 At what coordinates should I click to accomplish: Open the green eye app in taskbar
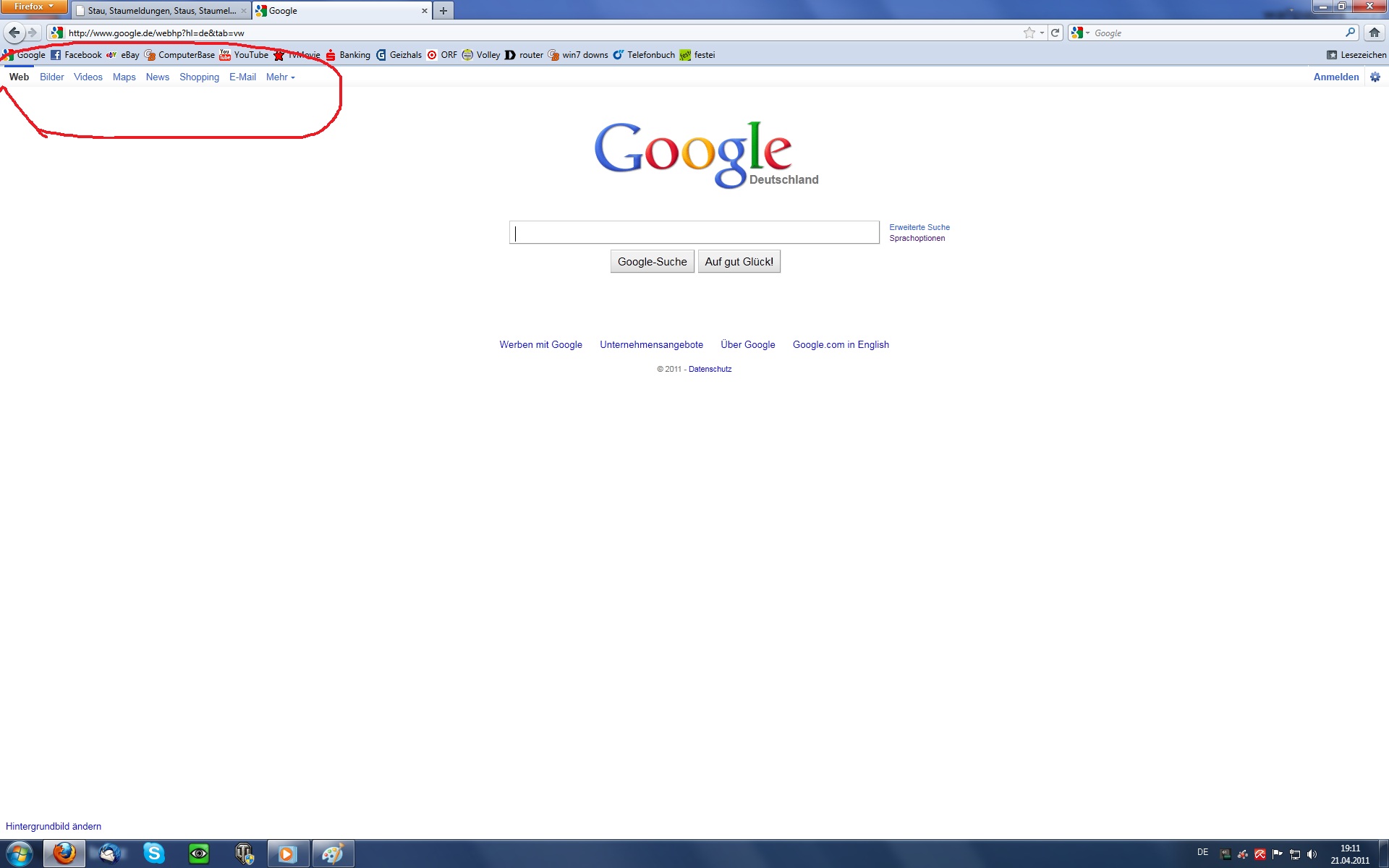pyautogui.click(x=199, y=854)
